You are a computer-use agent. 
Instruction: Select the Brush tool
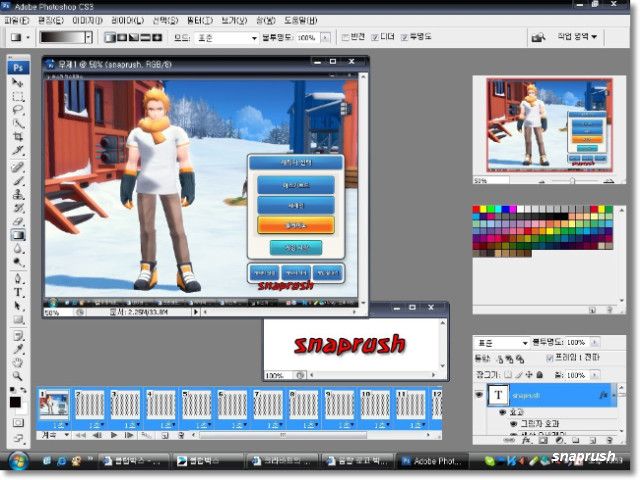click(x=18, y=180)
